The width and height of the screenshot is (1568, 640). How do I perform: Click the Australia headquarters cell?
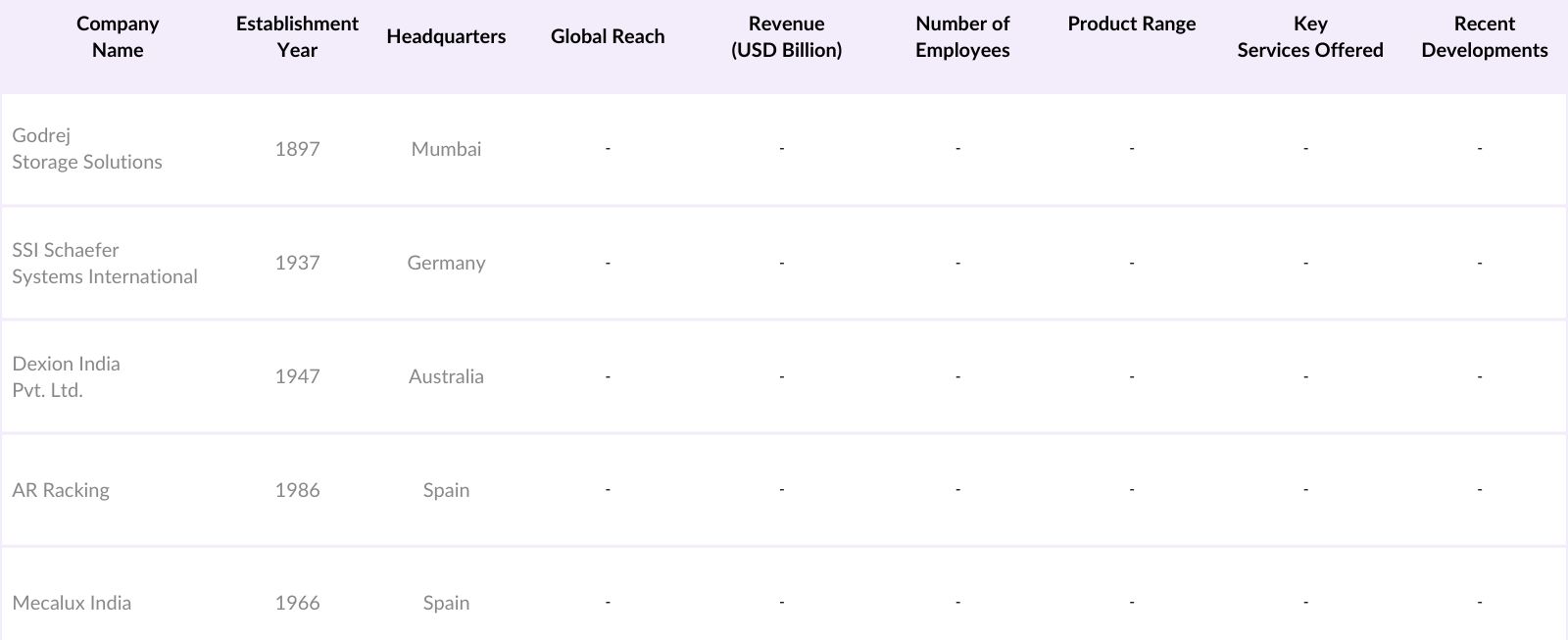446,376
